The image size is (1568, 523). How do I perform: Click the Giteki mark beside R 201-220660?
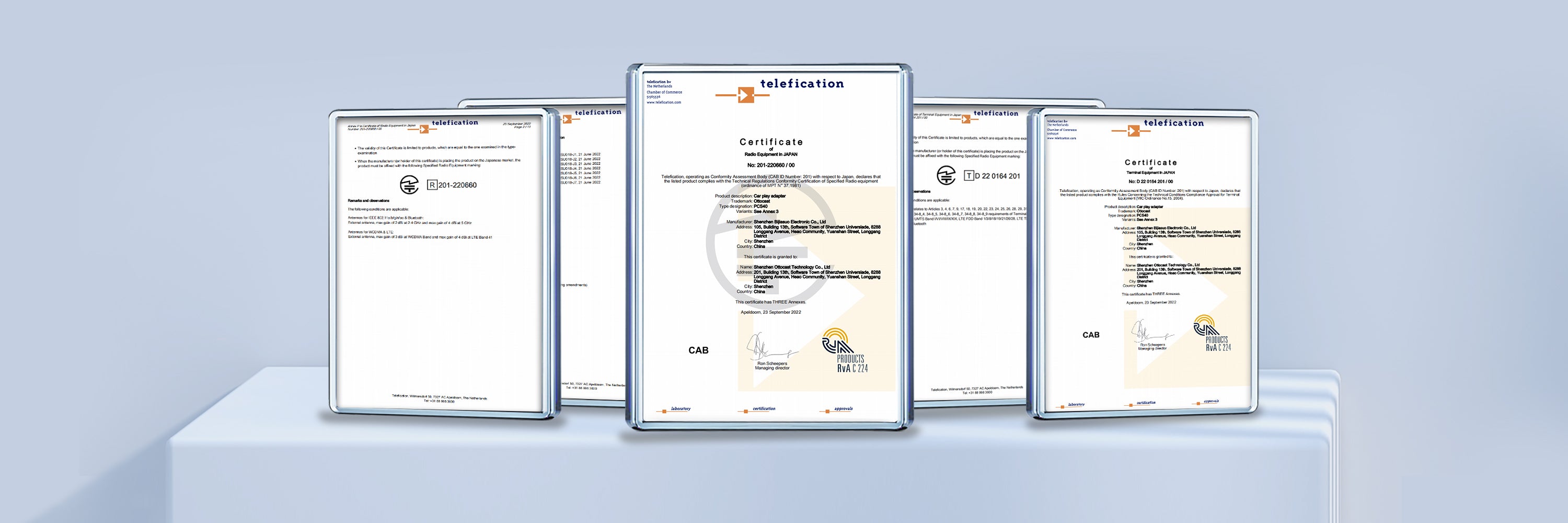(x=409, y=185)
